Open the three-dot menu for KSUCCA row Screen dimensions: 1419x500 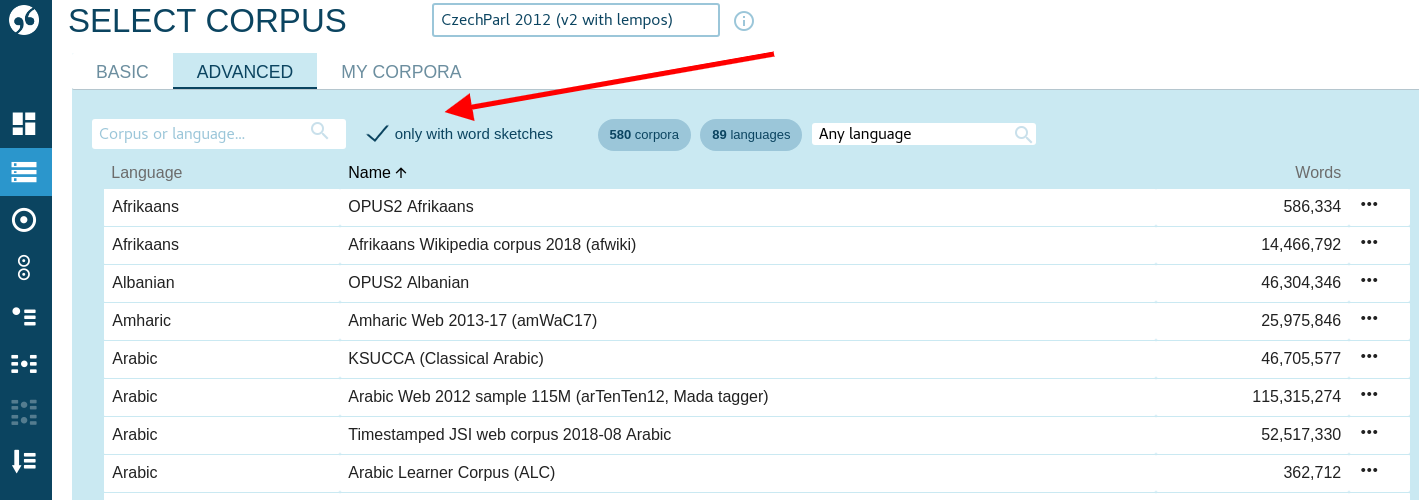tap(1369, 357)
